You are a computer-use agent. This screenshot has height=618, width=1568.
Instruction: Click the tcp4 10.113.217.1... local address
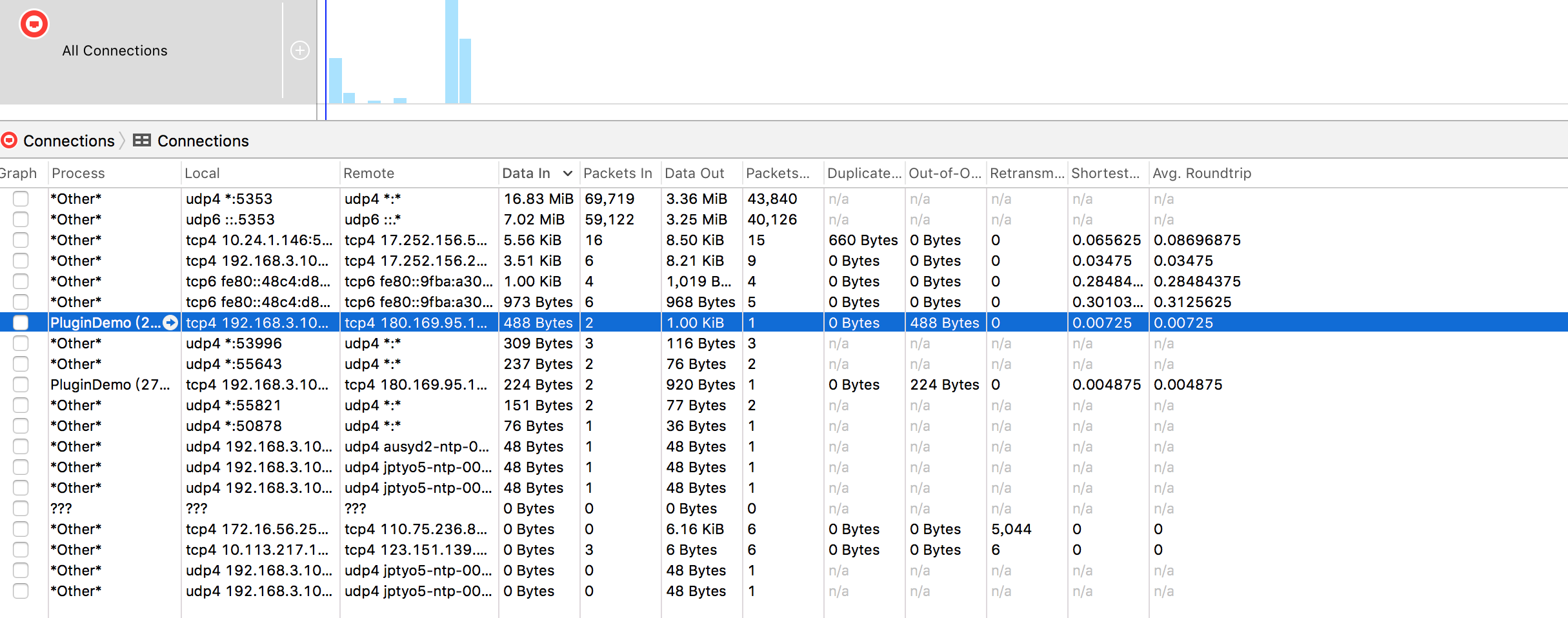click(257, 550)
